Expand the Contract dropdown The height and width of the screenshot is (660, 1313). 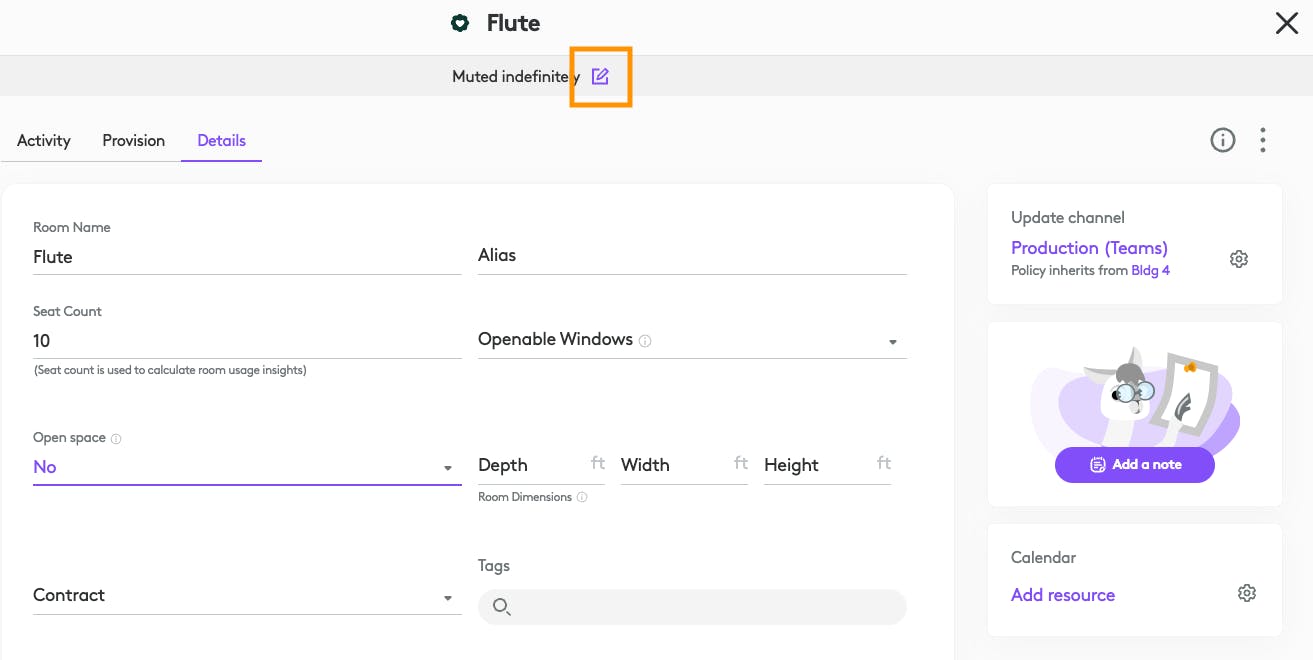click(448, 598)
